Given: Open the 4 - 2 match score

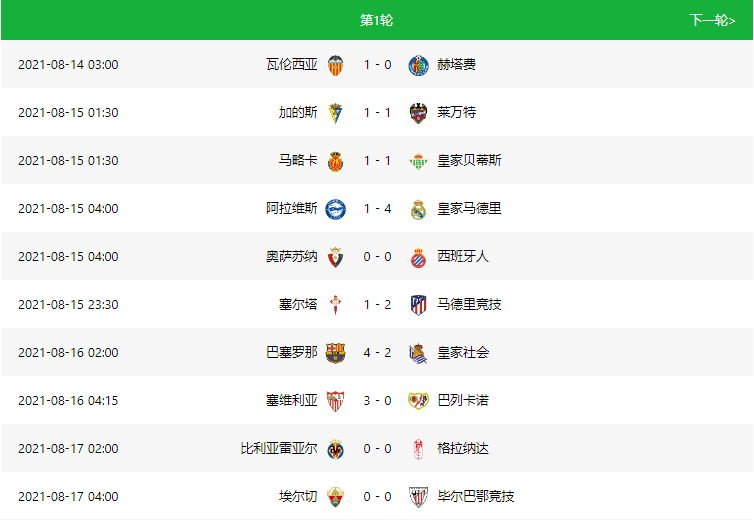Looking at the screenshot, I should point(377,353).
